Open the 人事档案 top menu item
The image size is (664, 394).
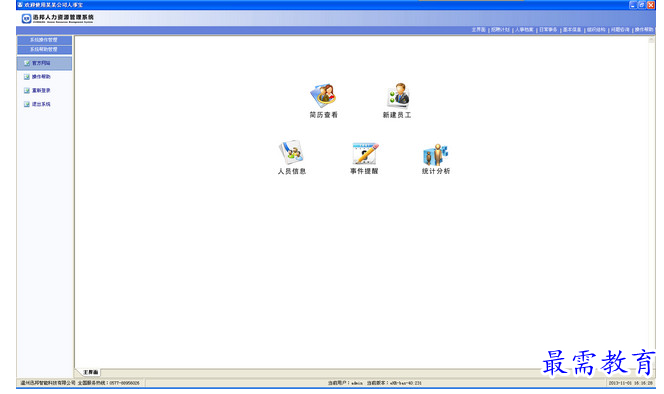point(524,30)
